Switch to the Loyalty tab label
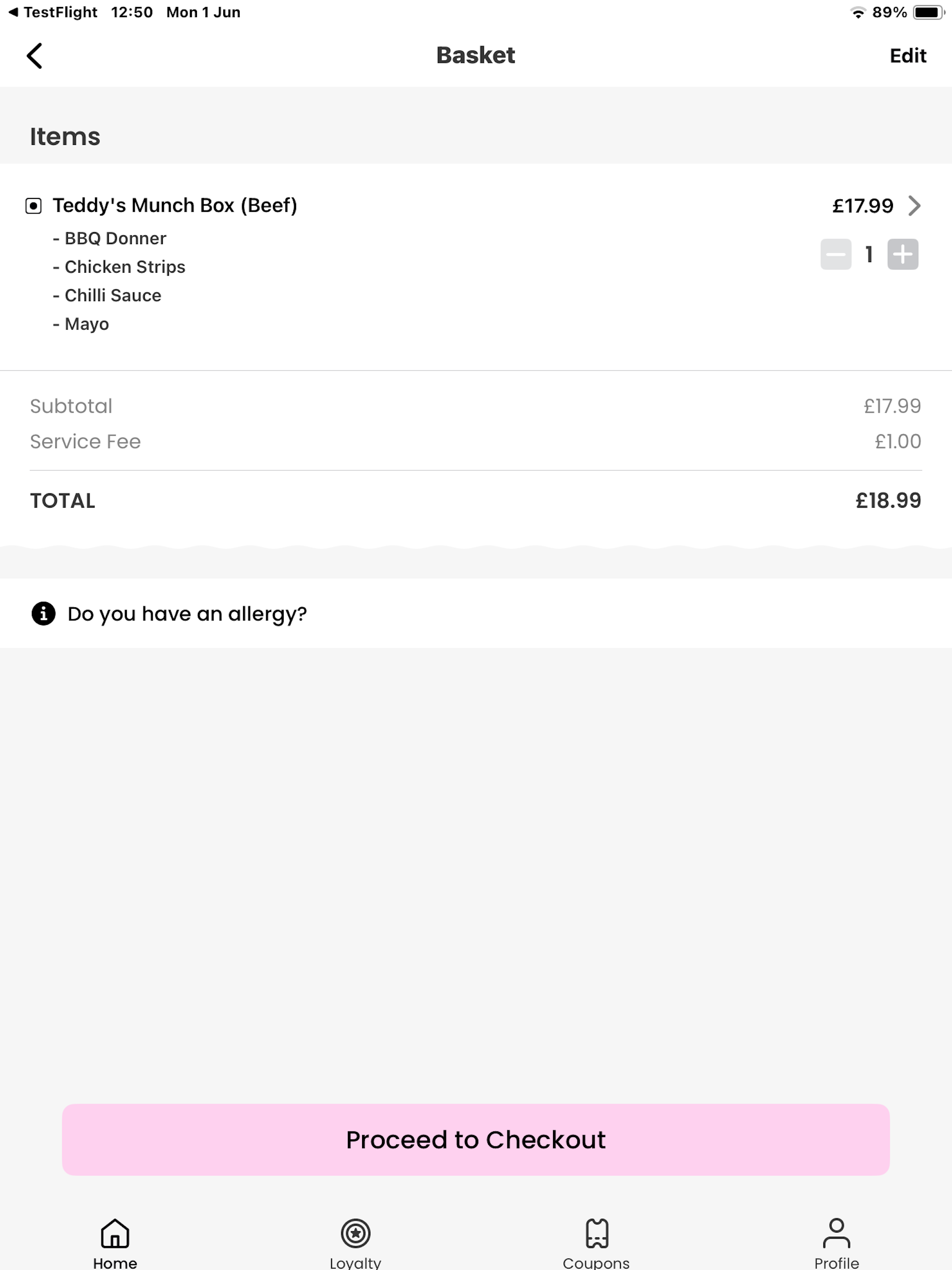The width and height of the screenshot is (952, 1270). (x=355, y=1263)
